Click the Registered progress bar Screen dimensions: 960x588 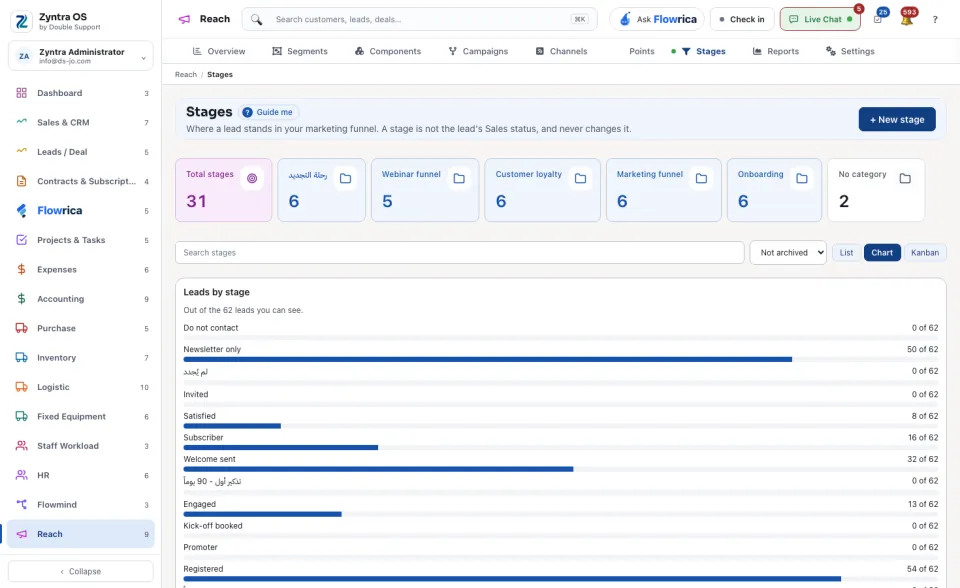coord(561,579)
